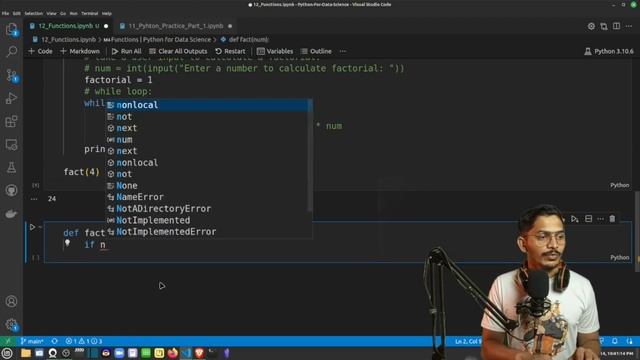Open the Search view icon

(x=11, y=51)
